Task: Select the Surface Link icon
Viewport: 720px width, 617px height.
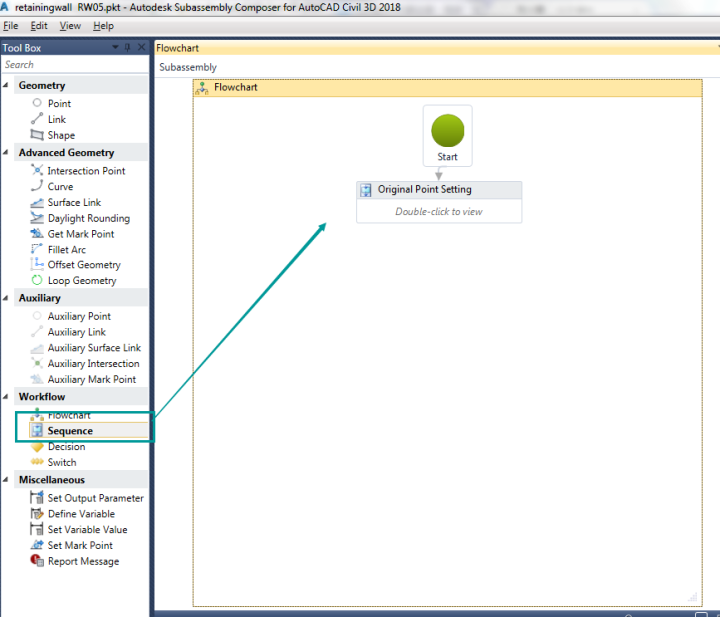Action: pos(37,202)
